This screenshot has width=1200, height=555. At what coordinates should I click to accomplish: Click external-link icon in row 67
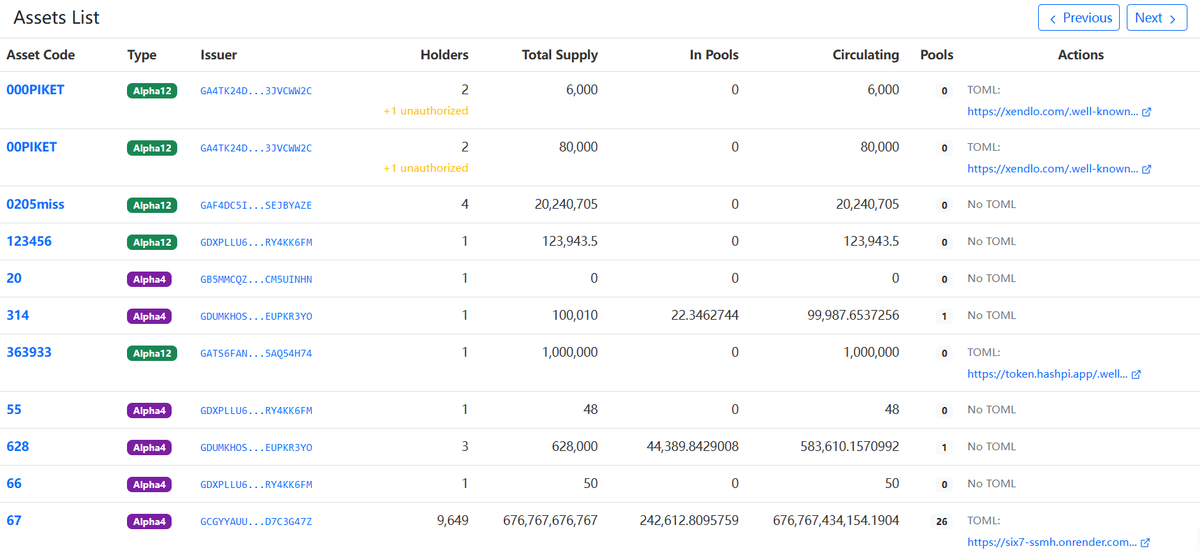pyautogui.click(x=1145, y=543)
